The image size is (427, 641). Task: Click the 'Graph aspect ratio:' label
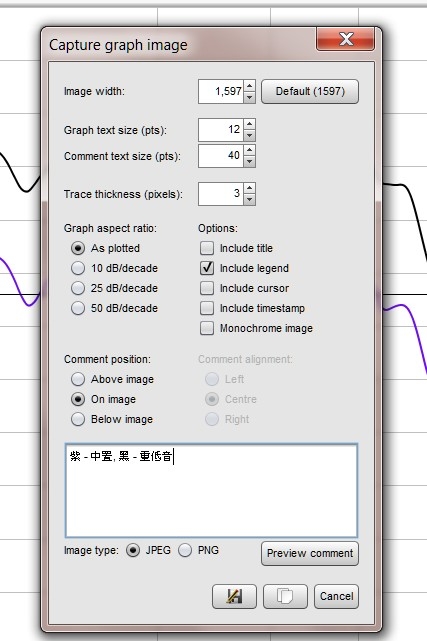click(x=110, y=228)
